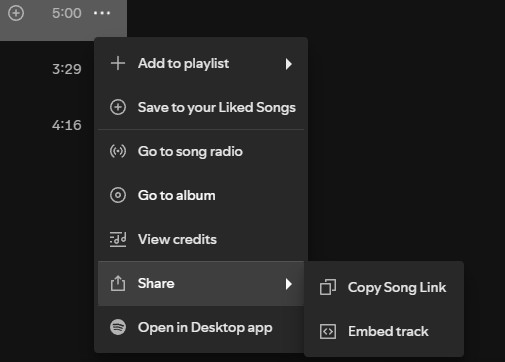Select Copy Song Link

pos(384,287)
